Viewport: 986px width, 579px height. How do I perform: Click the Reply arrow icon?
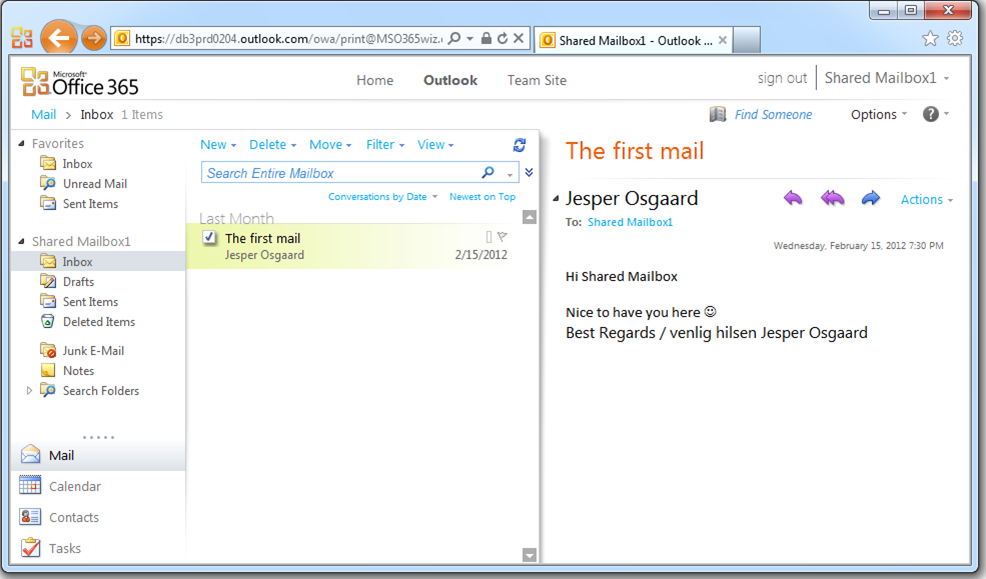793,199
